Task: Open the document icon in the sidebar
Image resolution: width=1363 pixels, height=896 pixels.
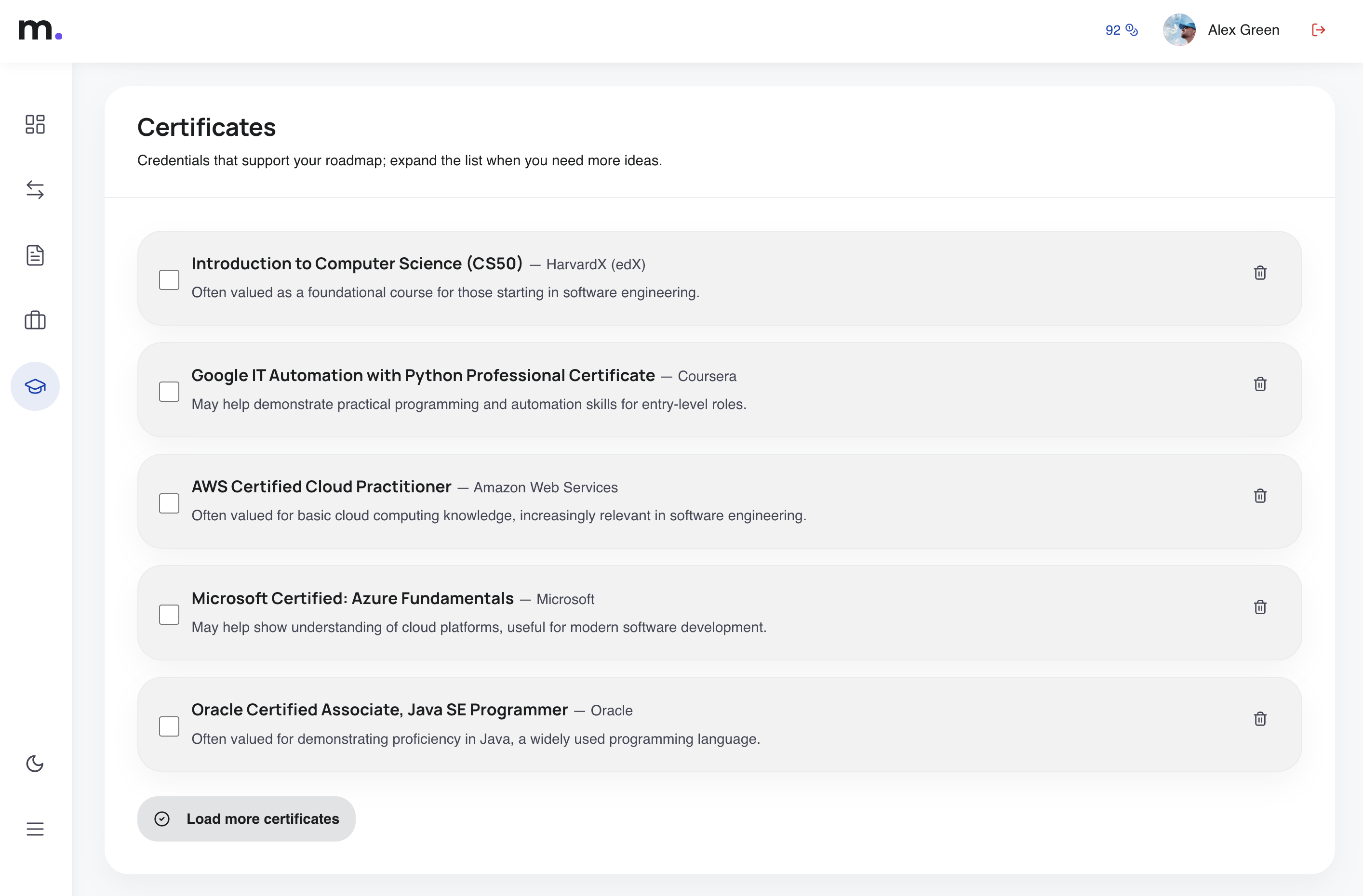Action: (x=35, y=256)
